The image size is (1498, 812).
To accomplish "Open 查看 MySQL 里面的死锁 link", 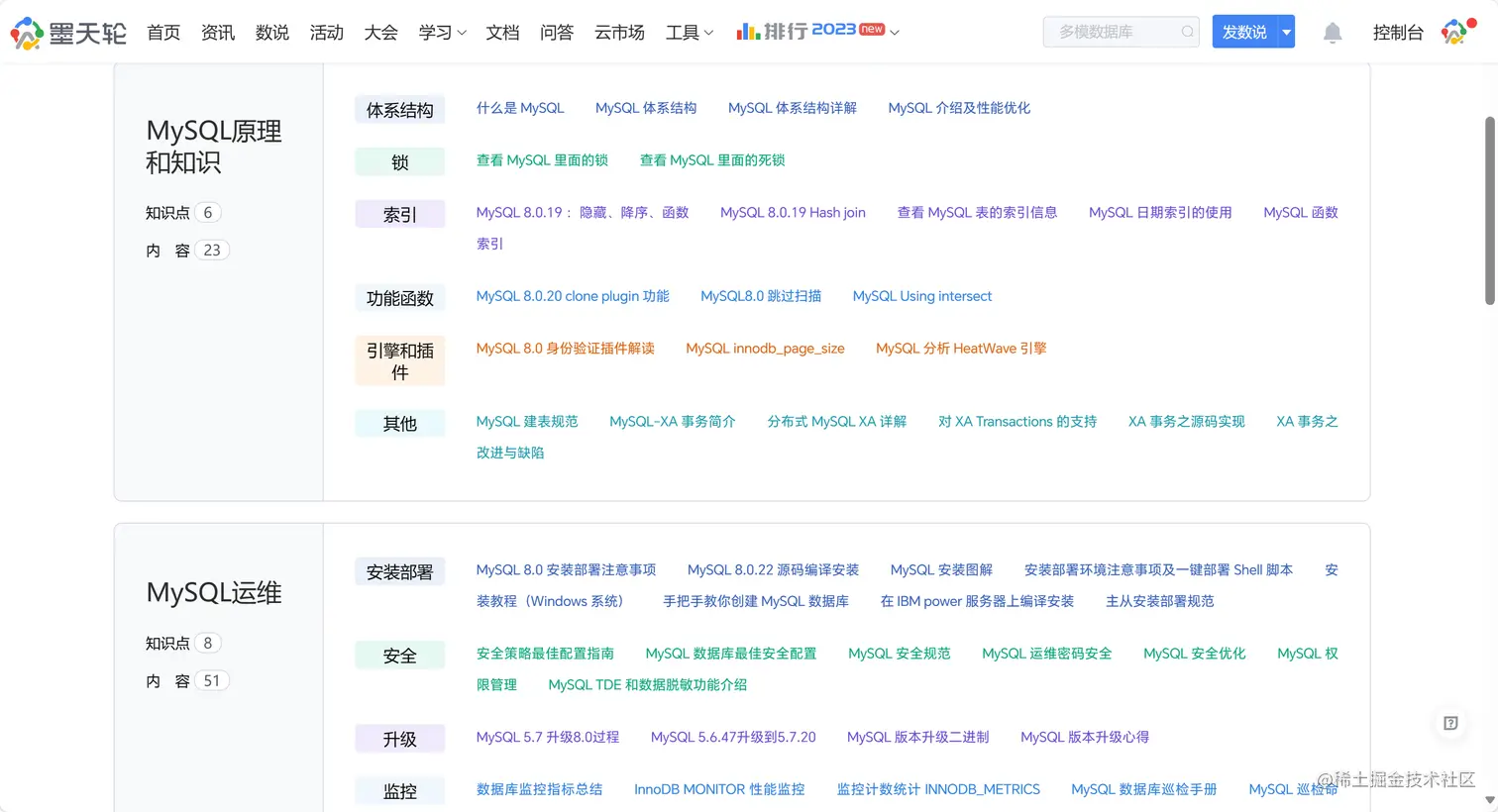I will tap(712, 160).
